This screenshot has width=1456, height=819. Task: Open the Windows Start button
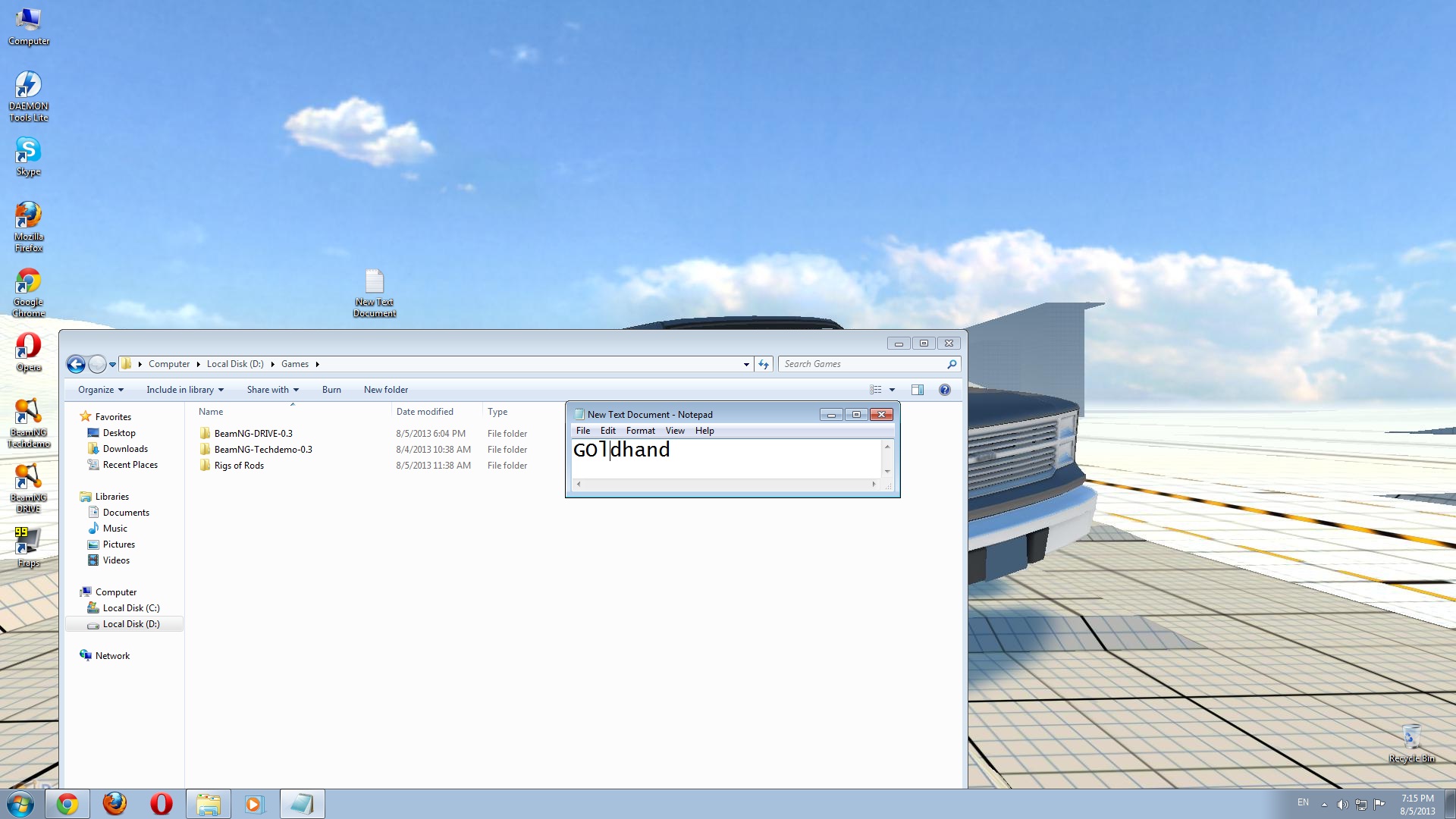click(x=20, y=804)
